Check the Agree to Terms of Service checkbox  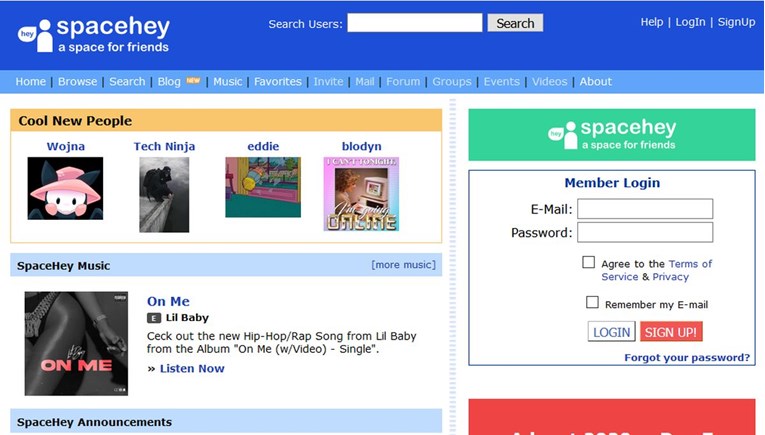click(588, 262)
